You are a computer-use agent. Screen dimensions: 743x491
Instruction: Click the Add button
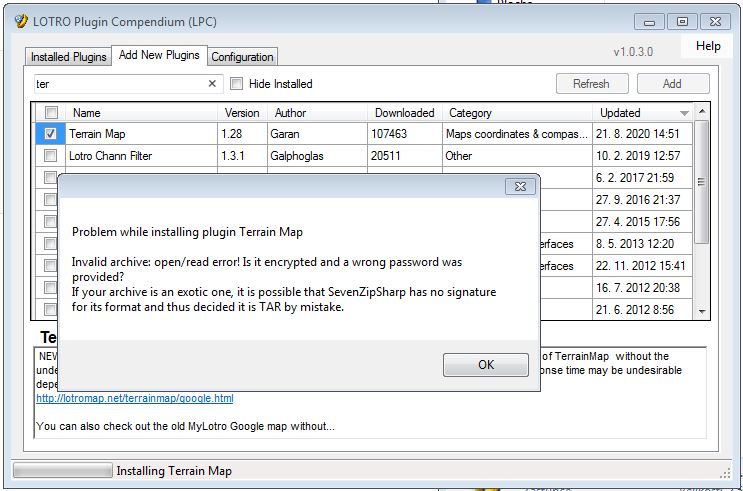pyautogui.click(x=672, y=84)
